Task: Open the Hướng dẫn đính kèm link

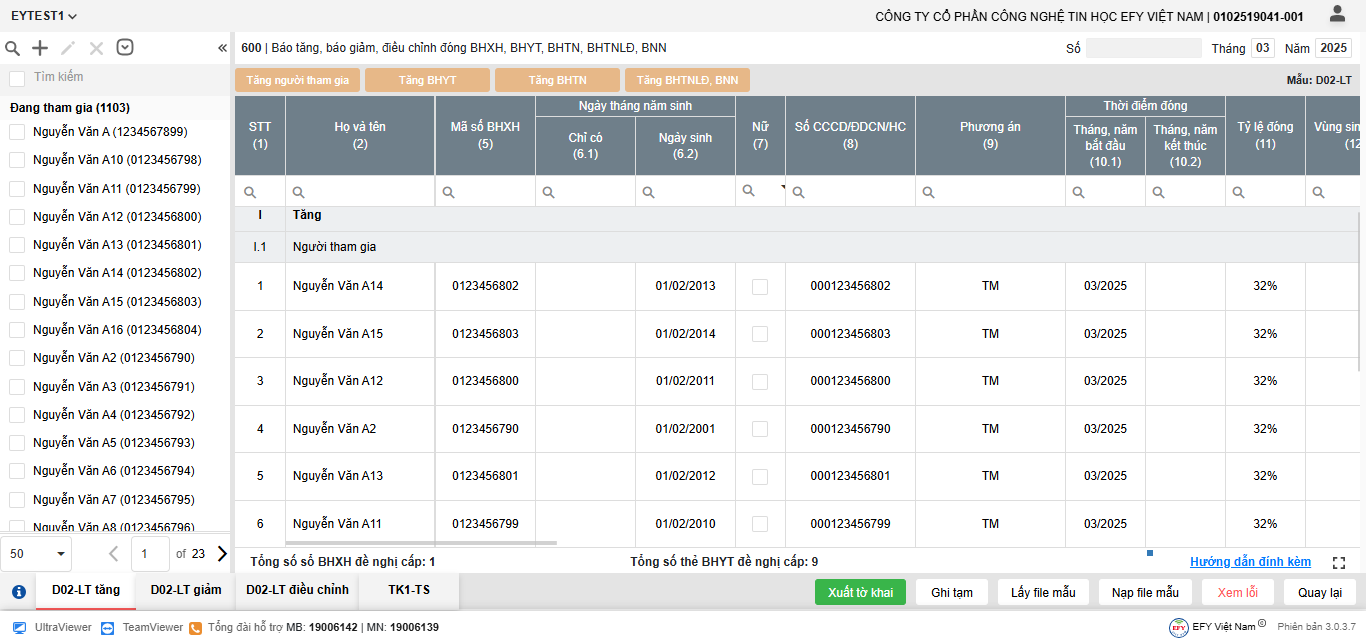Action: click(1250, 562)
